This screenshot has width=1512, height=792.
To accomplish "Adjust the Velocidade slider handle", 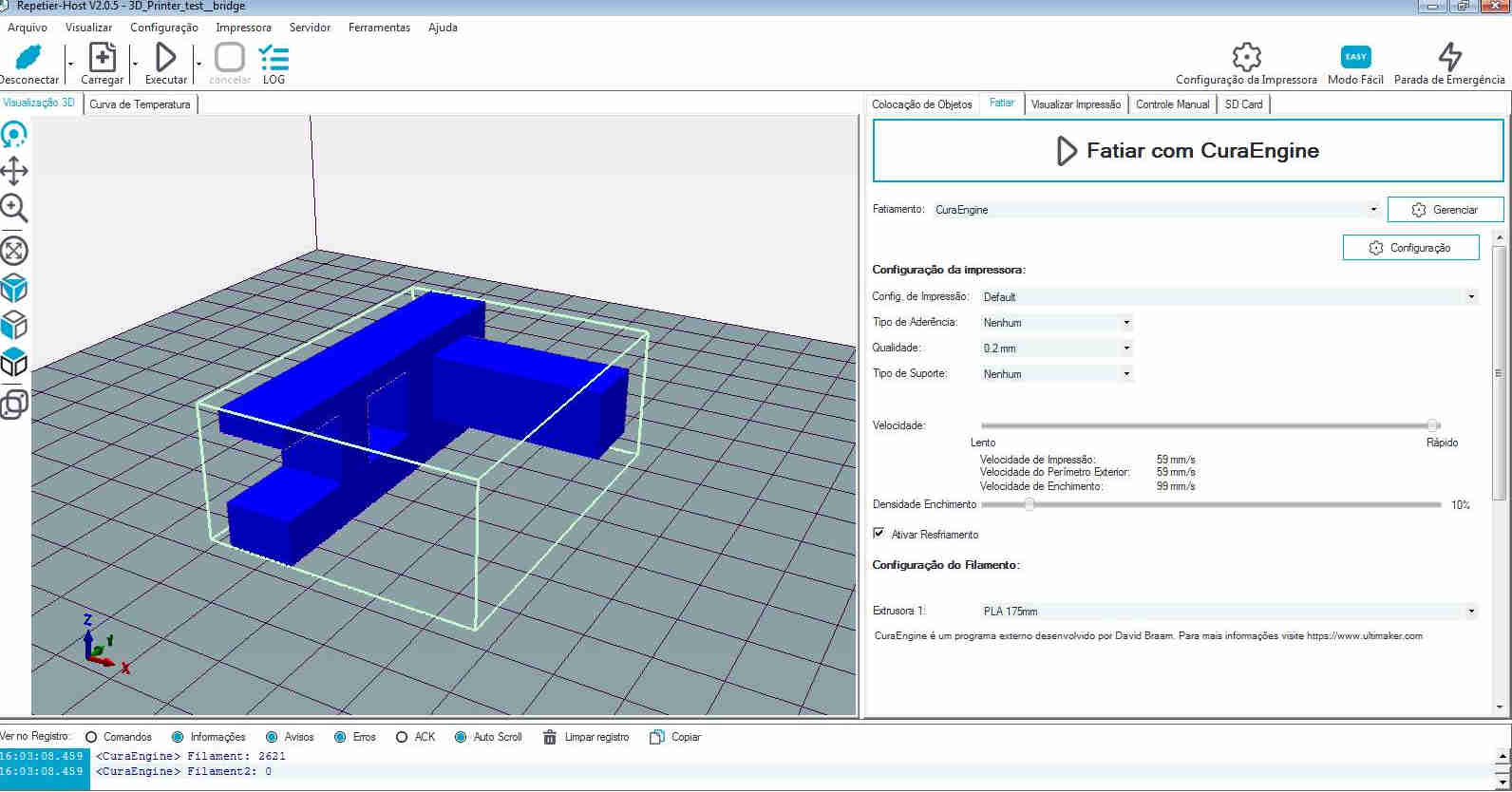I will click(1433, 425).
